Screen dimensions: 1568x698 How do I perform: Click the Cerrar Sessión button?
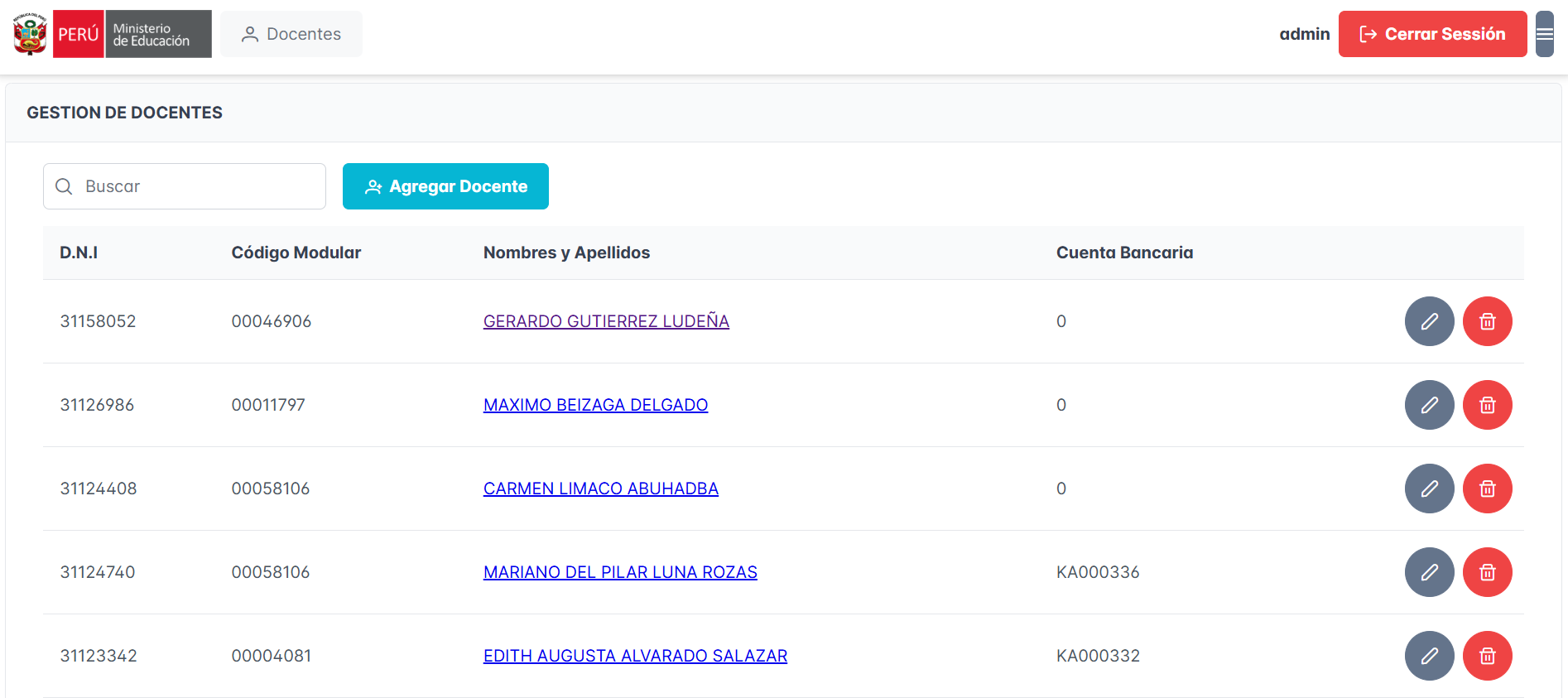[1432, 34]
